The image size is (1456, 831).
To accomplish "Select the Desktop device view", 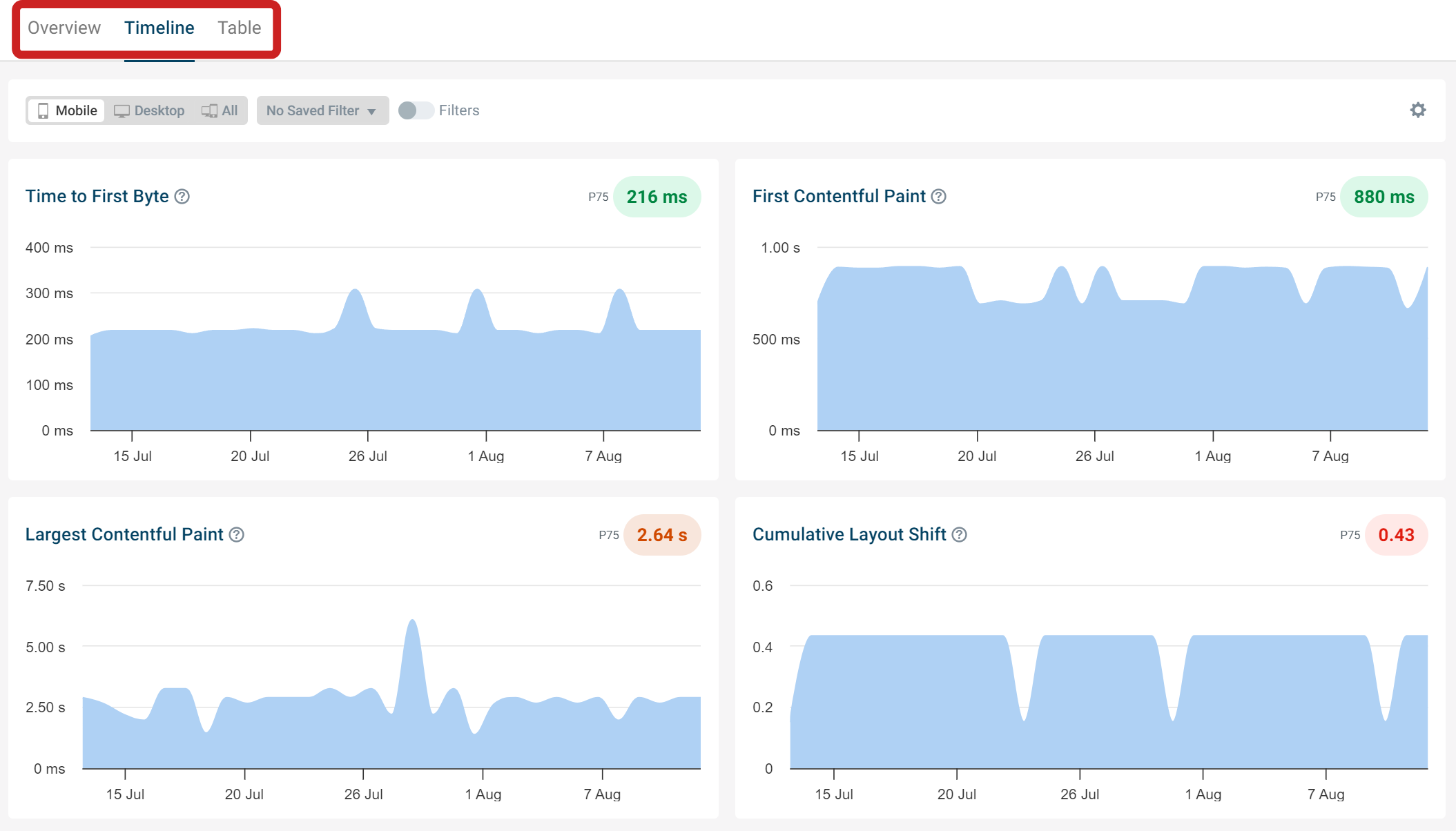I will (149, 110).
